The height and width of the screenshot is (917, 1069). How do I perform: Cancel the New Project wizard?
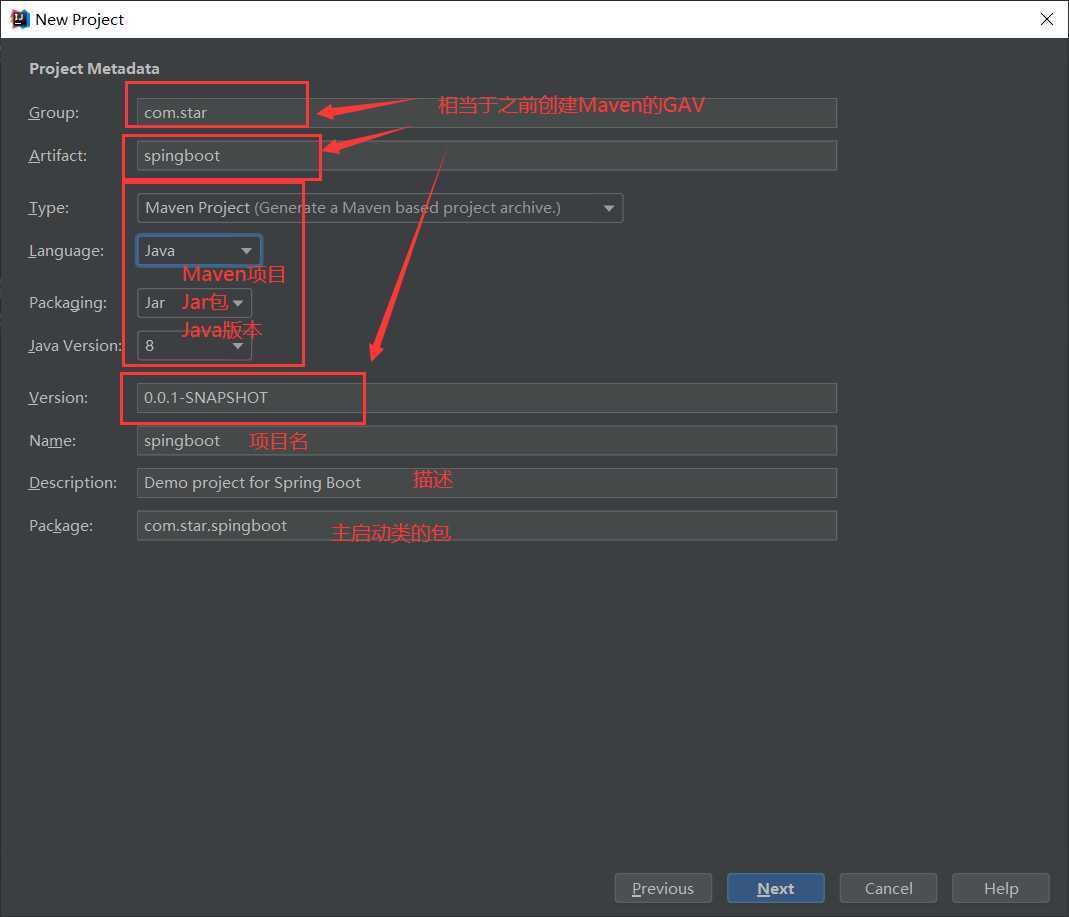tap(888, 888)
